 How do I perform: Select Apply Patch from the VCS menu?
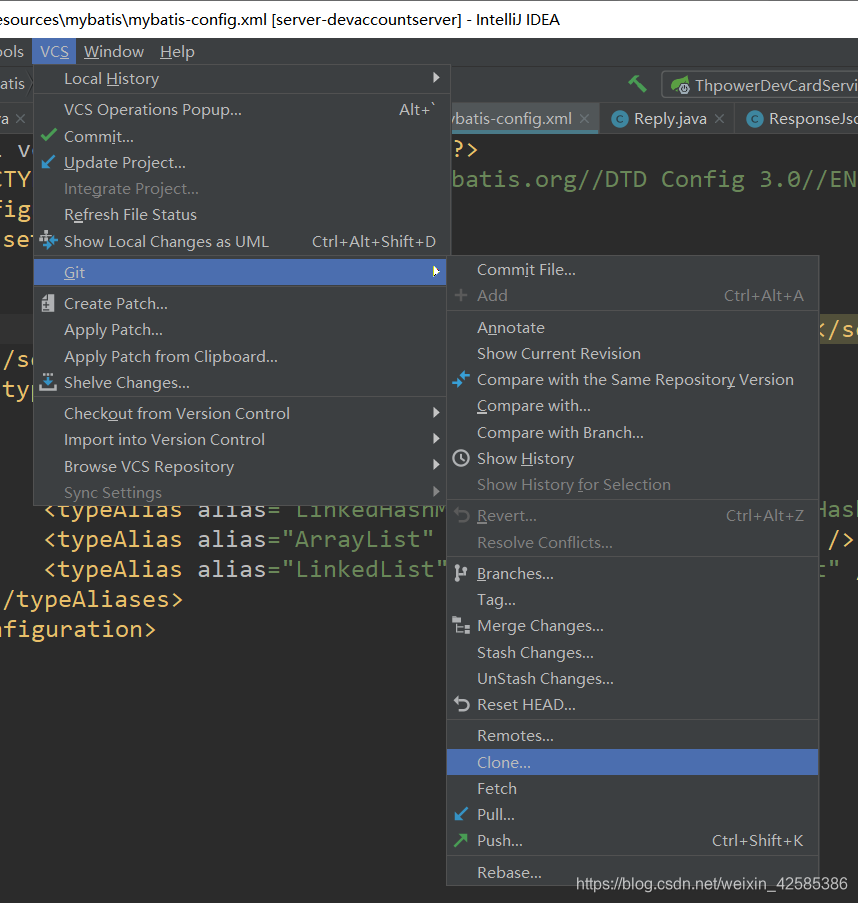(x=240, y=330)
